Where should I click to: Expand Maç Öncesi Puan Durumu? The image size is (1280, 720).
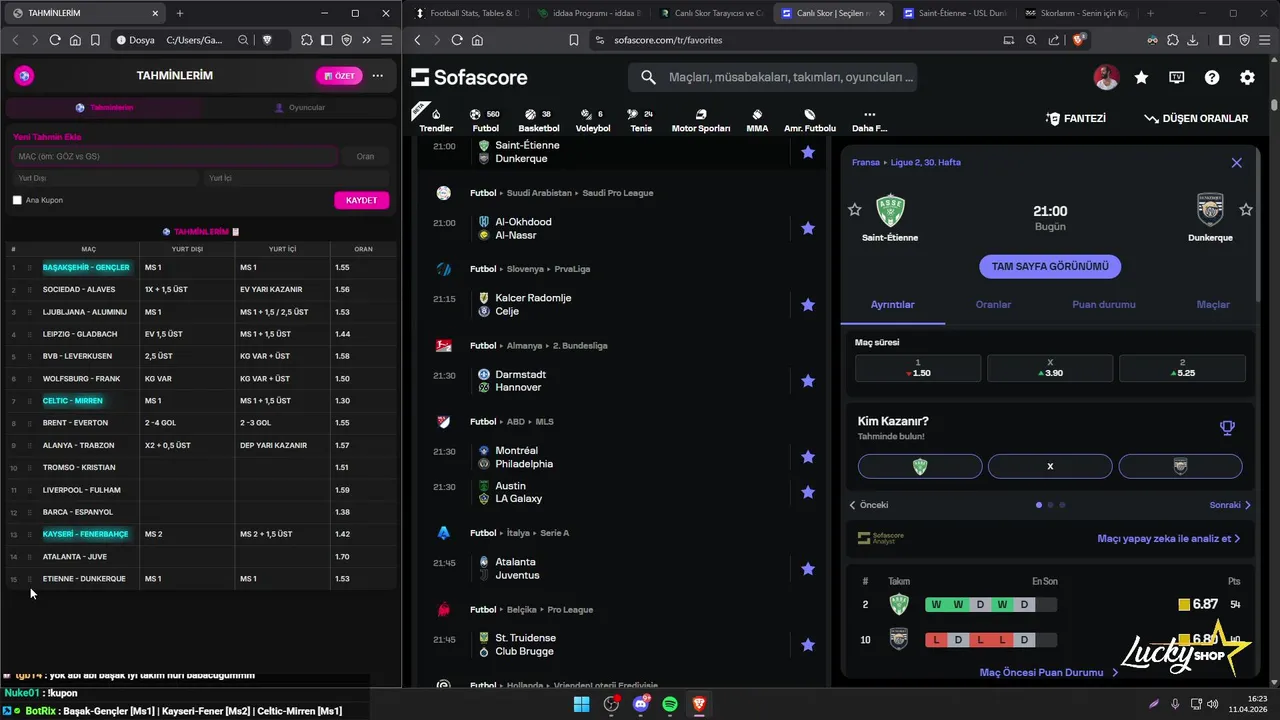click(x=1049, y=673)
